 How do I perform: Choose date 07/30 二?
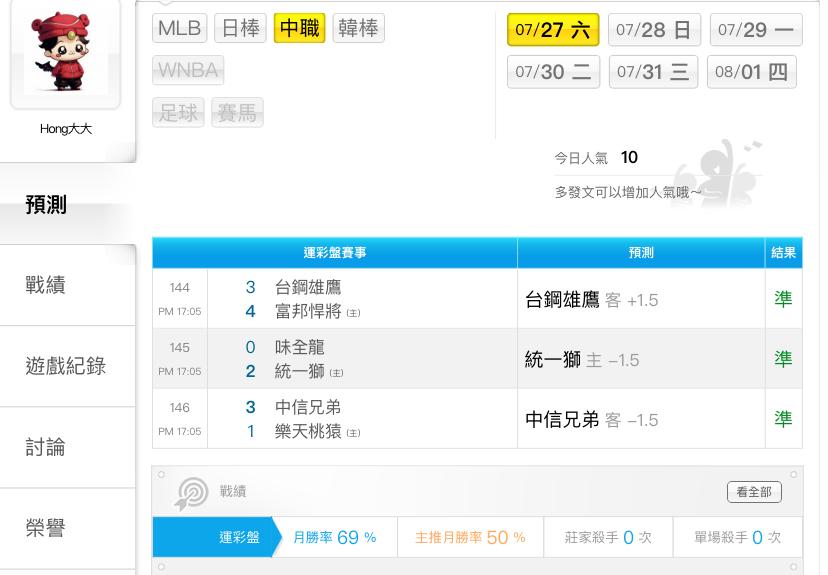click(x=553, y=72)
